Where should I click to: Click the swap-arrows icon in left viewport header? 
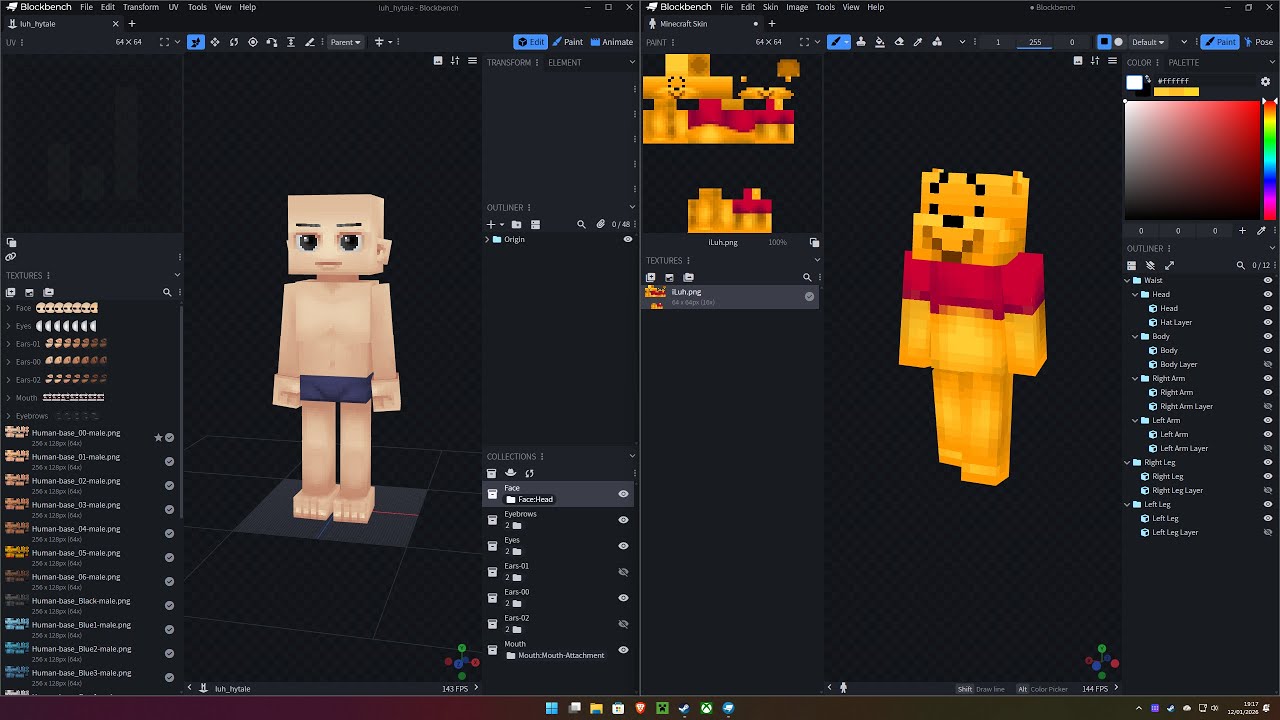point(455,61)
